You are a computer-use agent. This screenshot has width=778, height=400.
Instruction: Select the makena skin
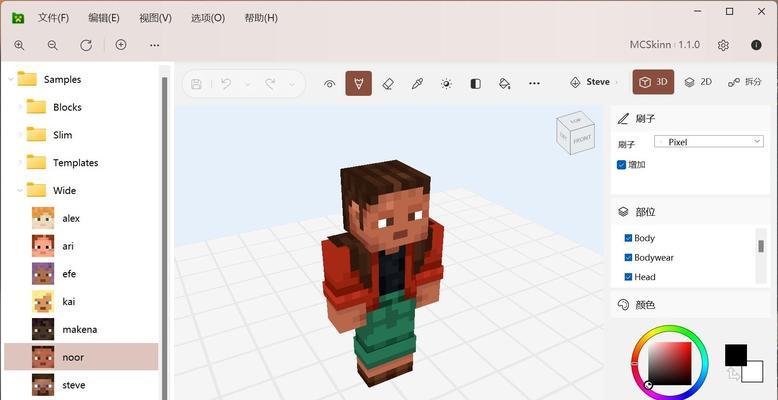(x=81, y=330)
